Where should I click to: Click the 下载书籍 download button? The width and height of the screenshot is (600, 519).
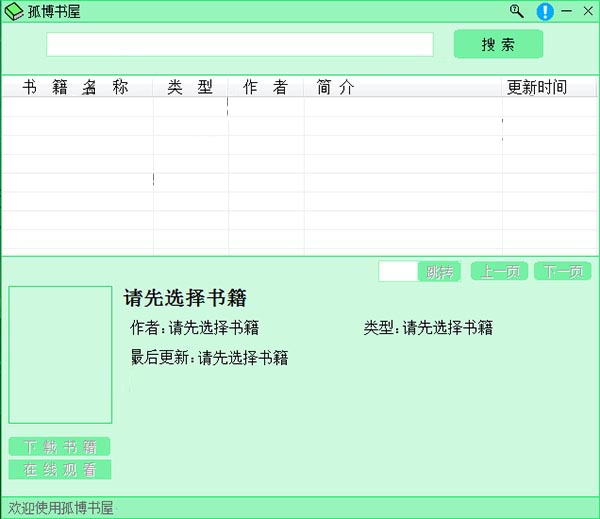pyautogui.click(x=60, y=447)
